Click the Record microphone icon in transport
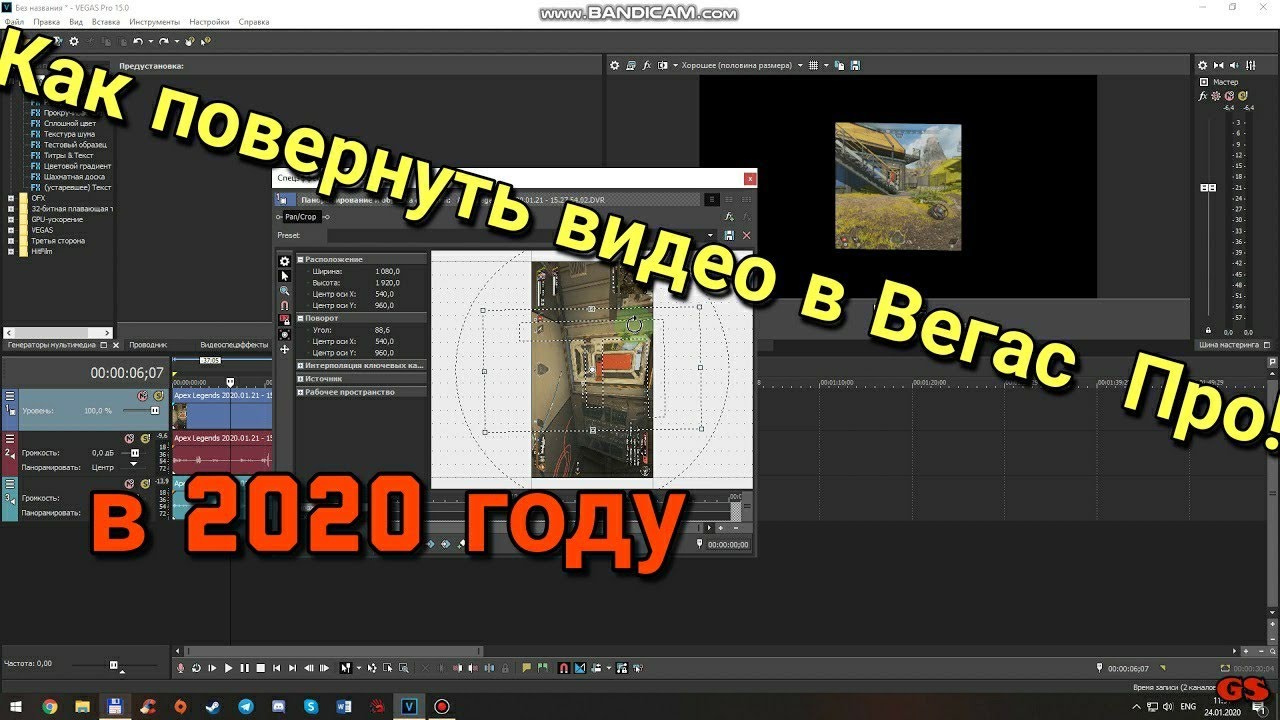Screen dimensions: 1280x720 point(180,667)
